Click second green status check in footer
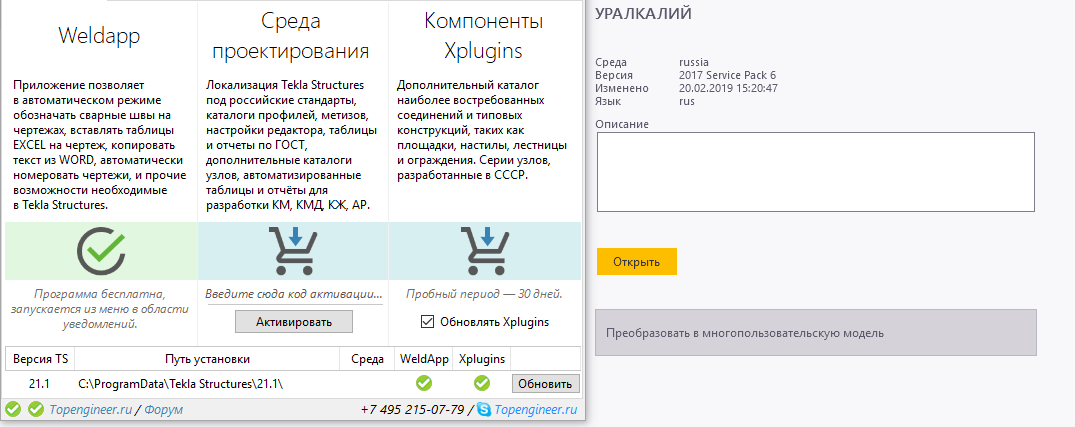Image resolution: width=1075 pixels, height=427 pixels. click(x=36, y=410)
